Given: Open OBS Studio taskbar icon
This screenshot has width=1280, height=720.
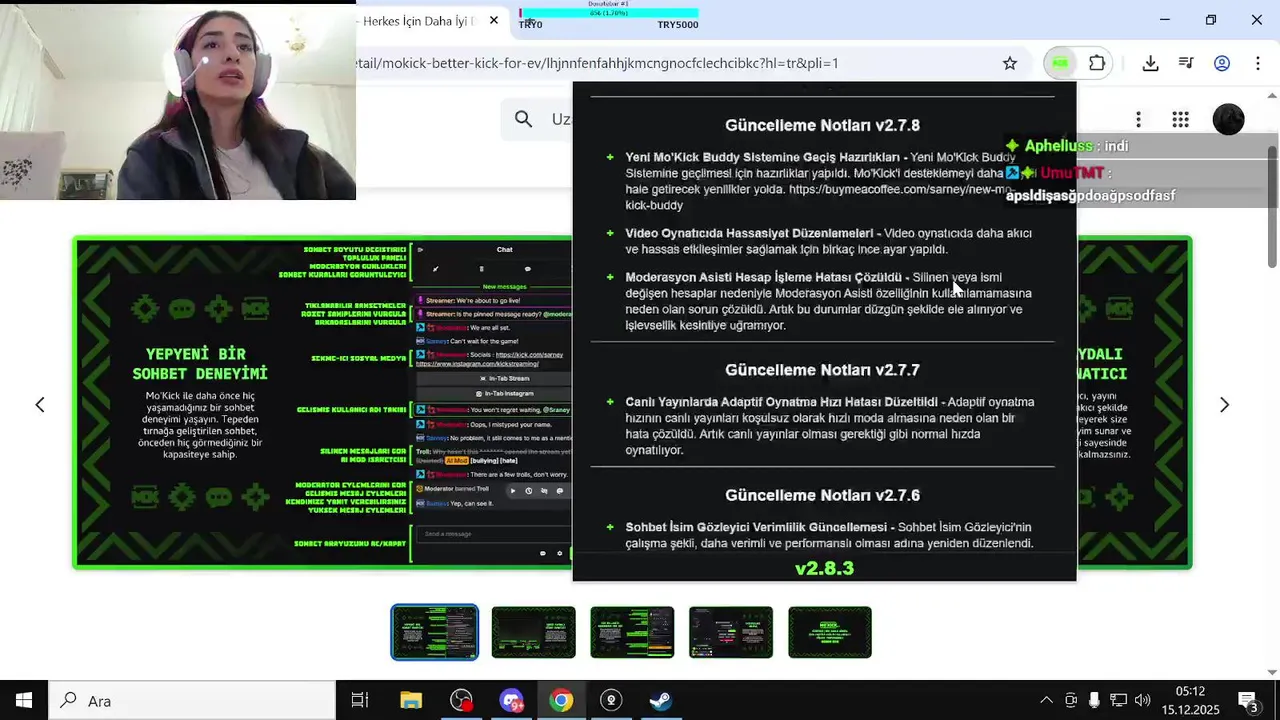Looking at the screenshot, I should (461, 700).
